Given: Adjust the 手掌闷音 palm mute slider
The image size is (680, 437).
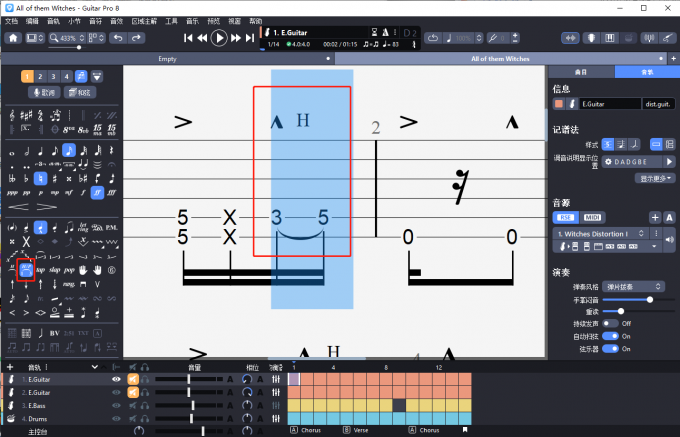Looking at the screenshot, I should click(x=650, y=298).
